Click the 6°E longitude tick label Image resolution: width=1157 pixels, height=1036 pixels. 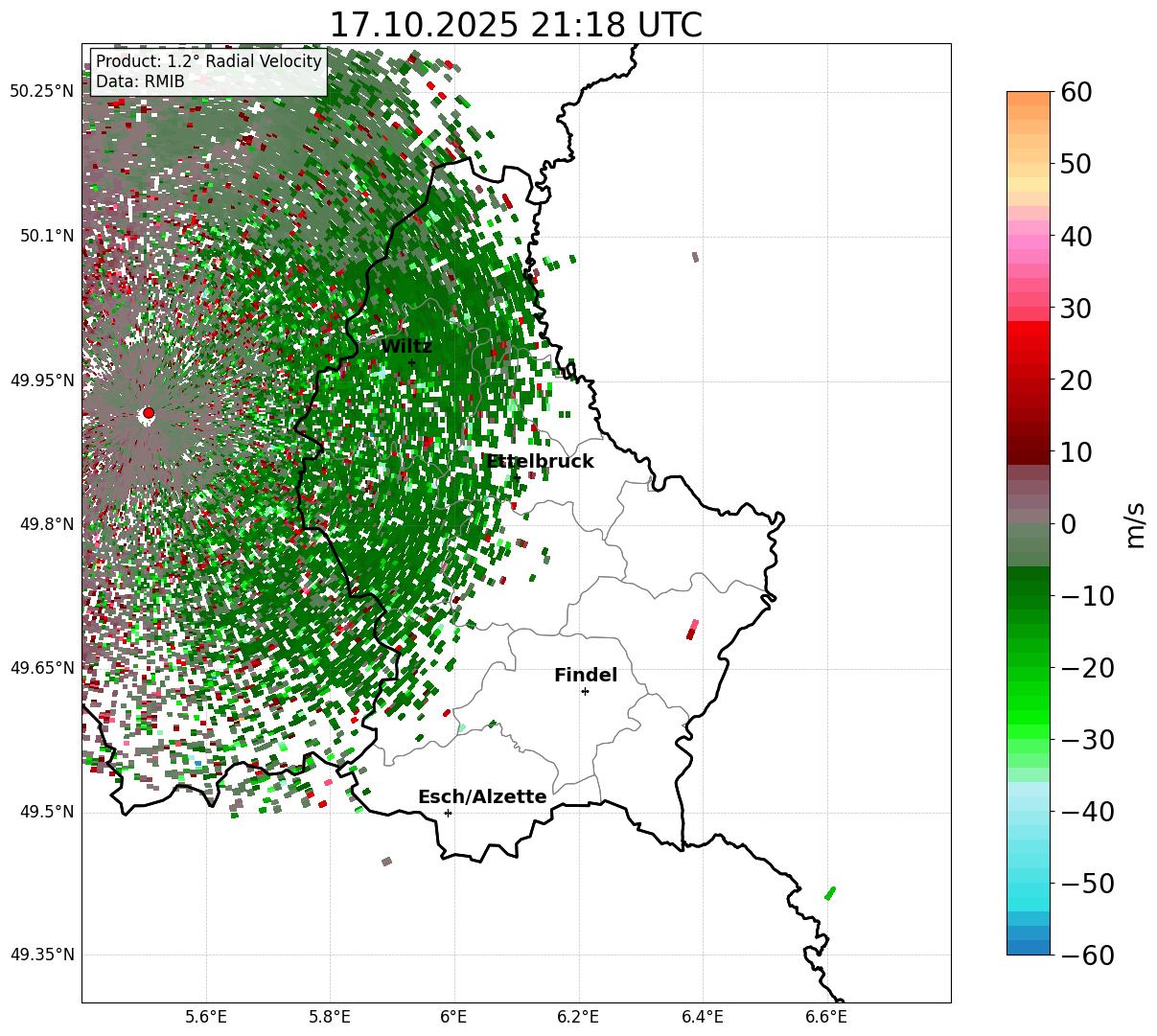click(454, 1017)
